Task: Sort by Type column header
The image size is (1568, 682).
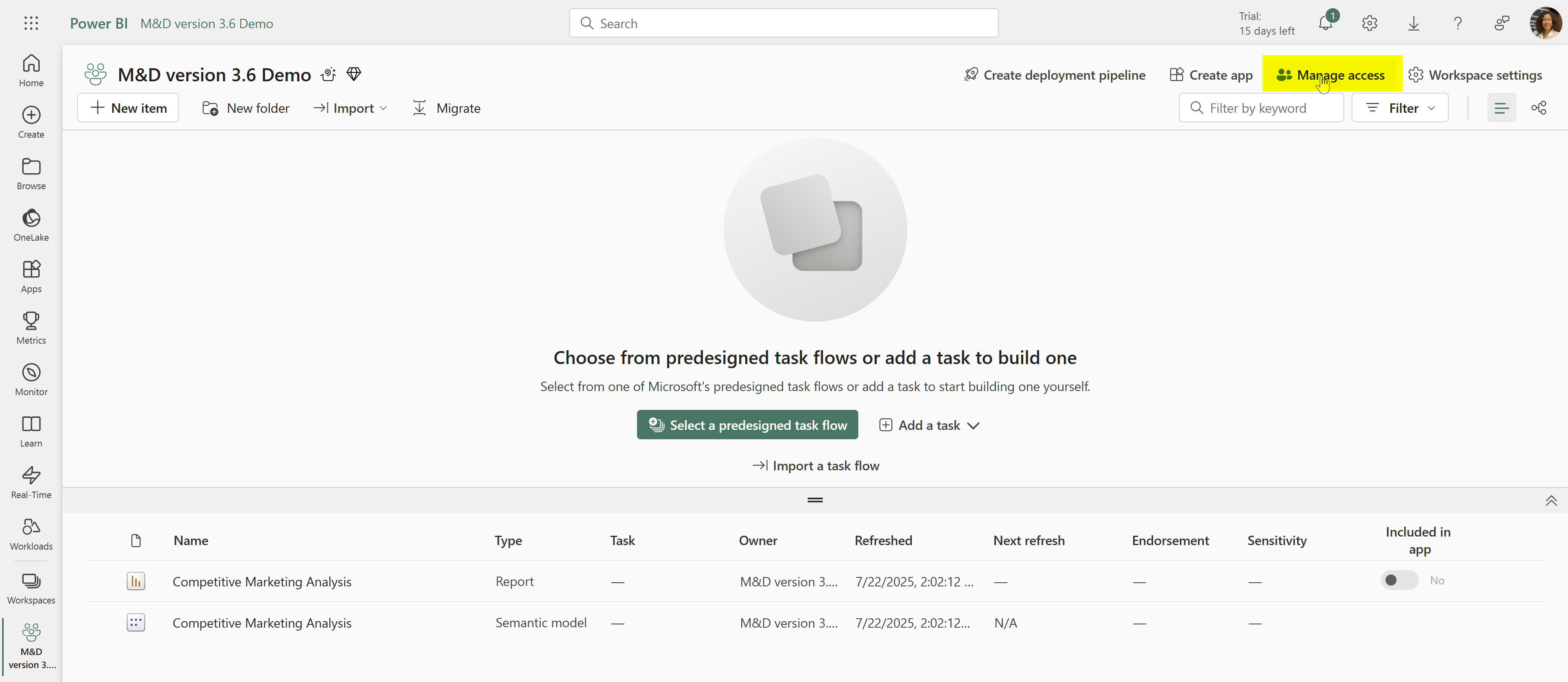Action: [x=508, y=540]
